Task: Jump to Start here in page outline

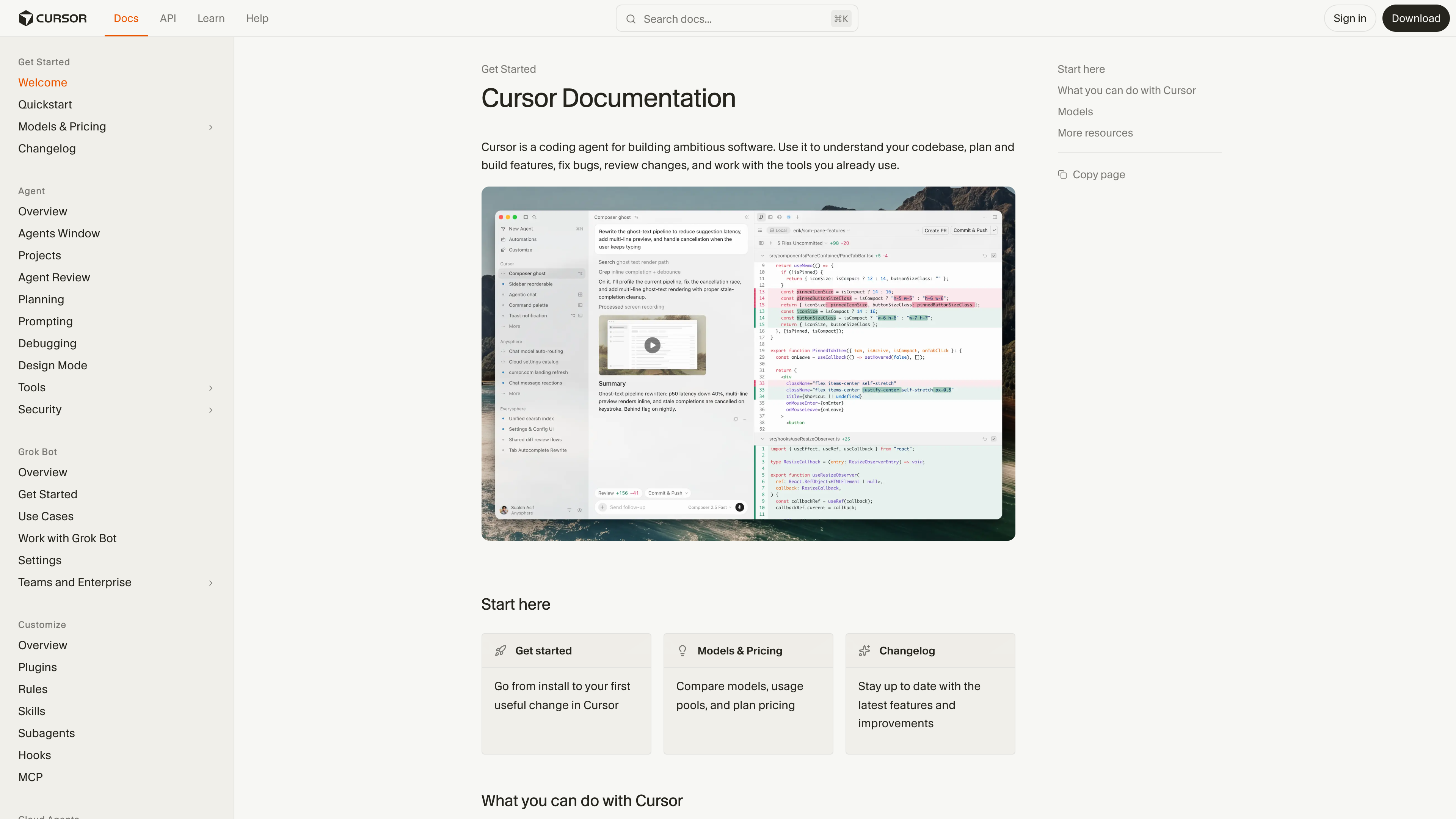Action: (x=1081, y=69)
